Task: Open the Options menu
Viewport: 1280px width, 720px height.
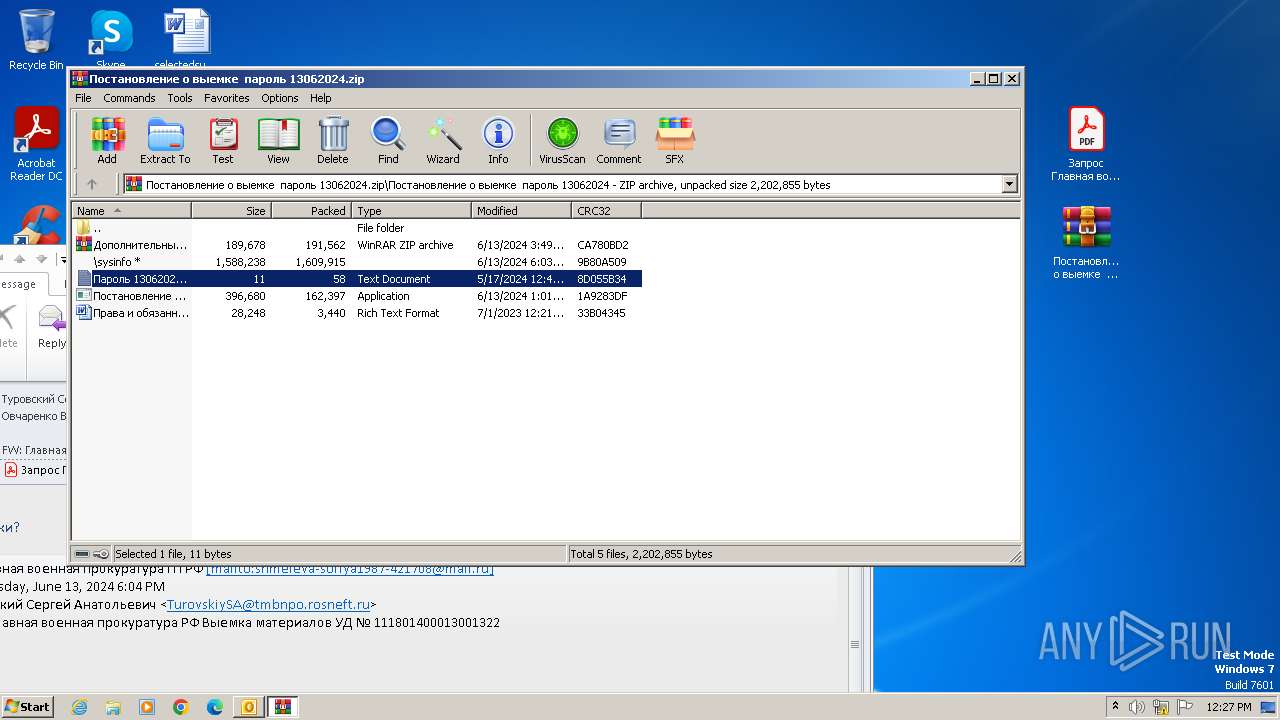Action: click(x=280, y=98)
